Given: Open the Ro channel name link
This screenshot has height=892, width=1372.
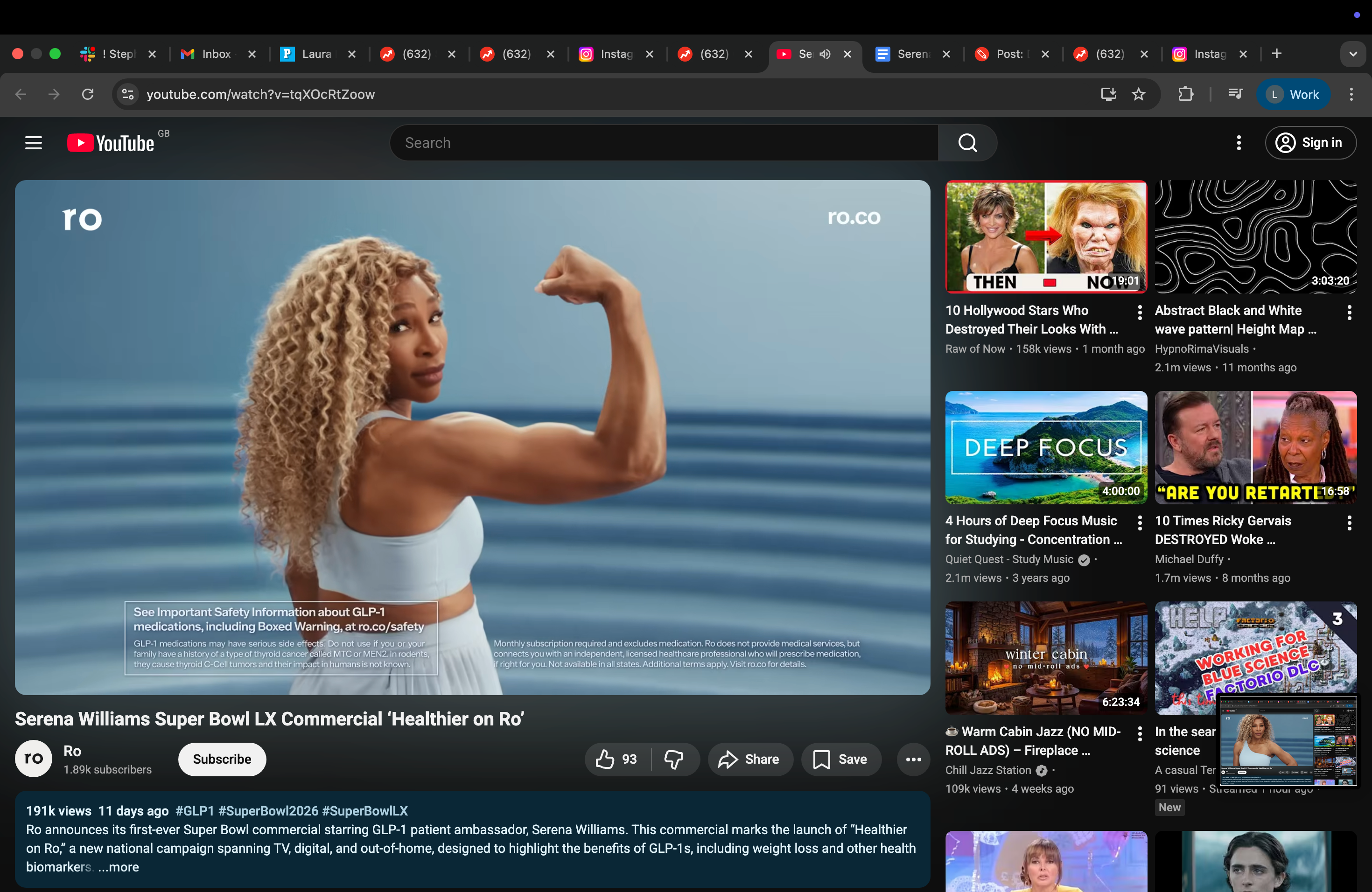Looking at the screenshot, I should point(72,751).
